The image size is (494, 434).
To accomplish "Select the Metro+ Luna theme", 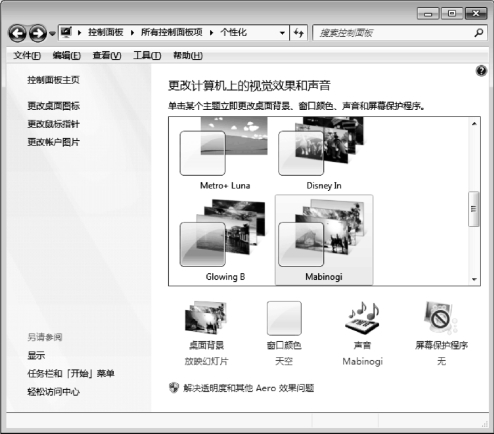I will [x=224, y=154].
